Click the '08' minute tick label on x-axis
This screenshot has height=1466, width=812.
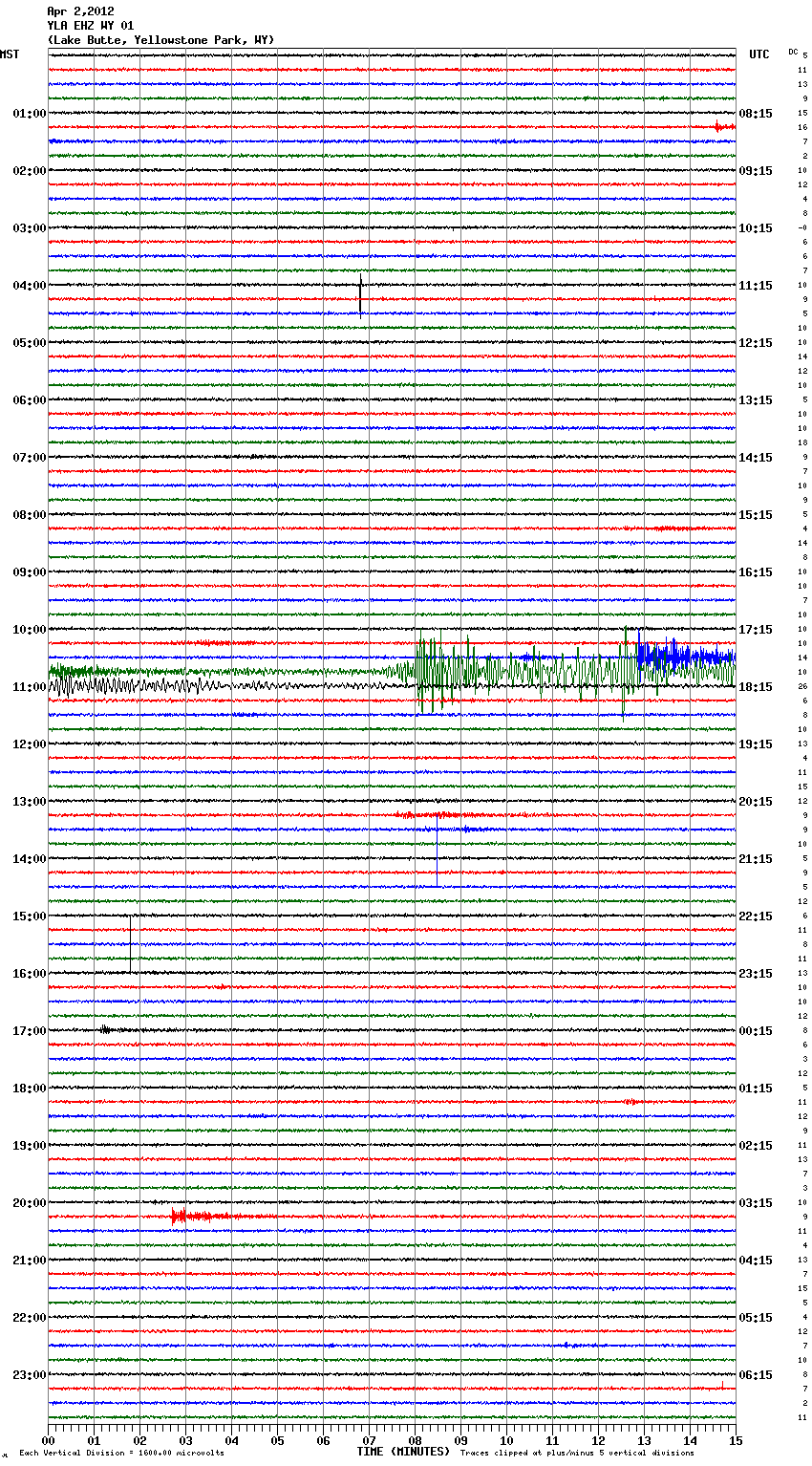coord(415,1440)
